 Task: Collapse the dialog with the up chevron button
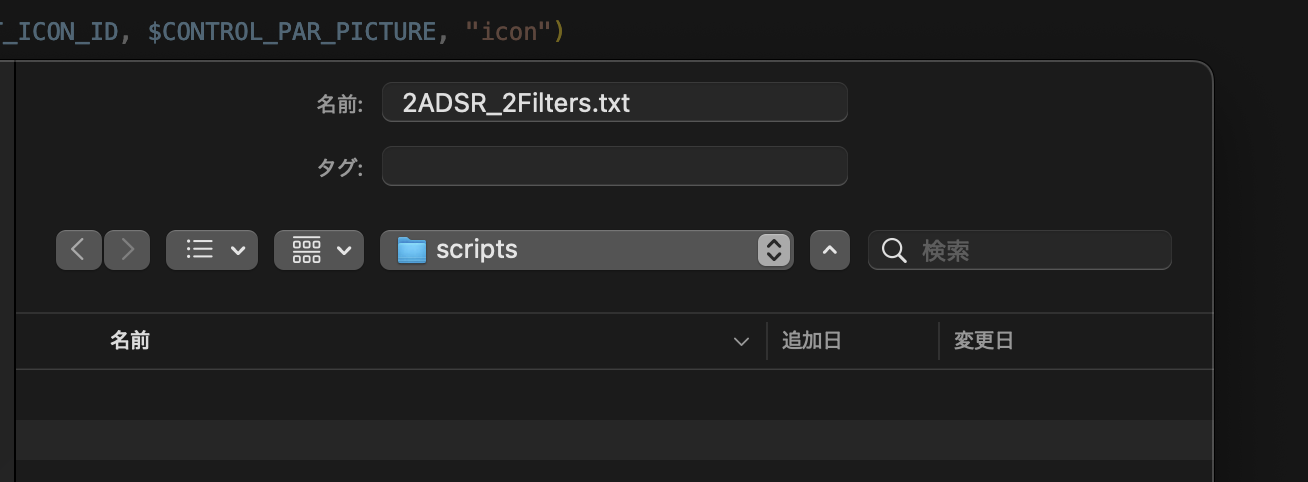pos(830,250)
